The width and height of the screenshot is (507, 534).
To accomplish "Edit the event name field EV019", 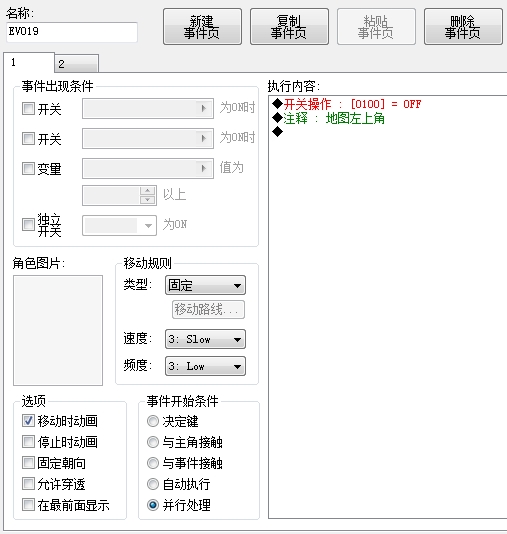I will [72, 32].
